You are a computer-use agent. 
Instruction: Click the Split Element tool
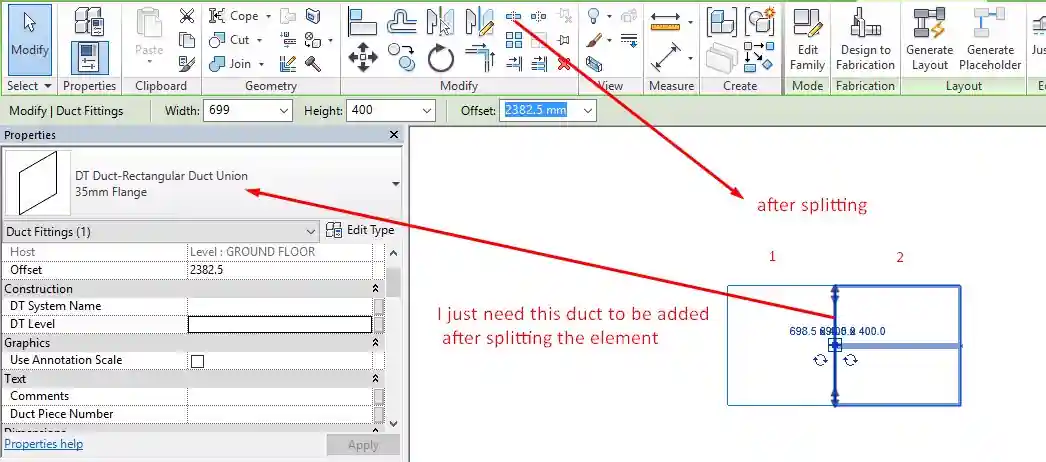(x=514, y=17)
